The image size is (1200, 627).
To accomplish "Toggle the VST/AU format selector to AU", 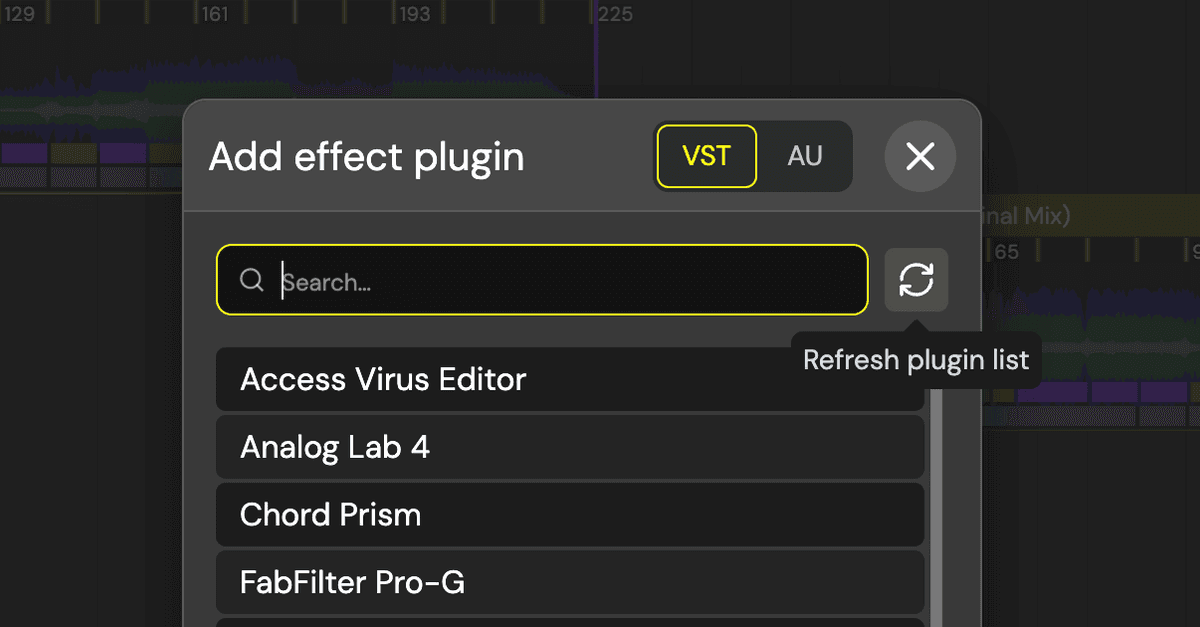I will pos(806,156).
